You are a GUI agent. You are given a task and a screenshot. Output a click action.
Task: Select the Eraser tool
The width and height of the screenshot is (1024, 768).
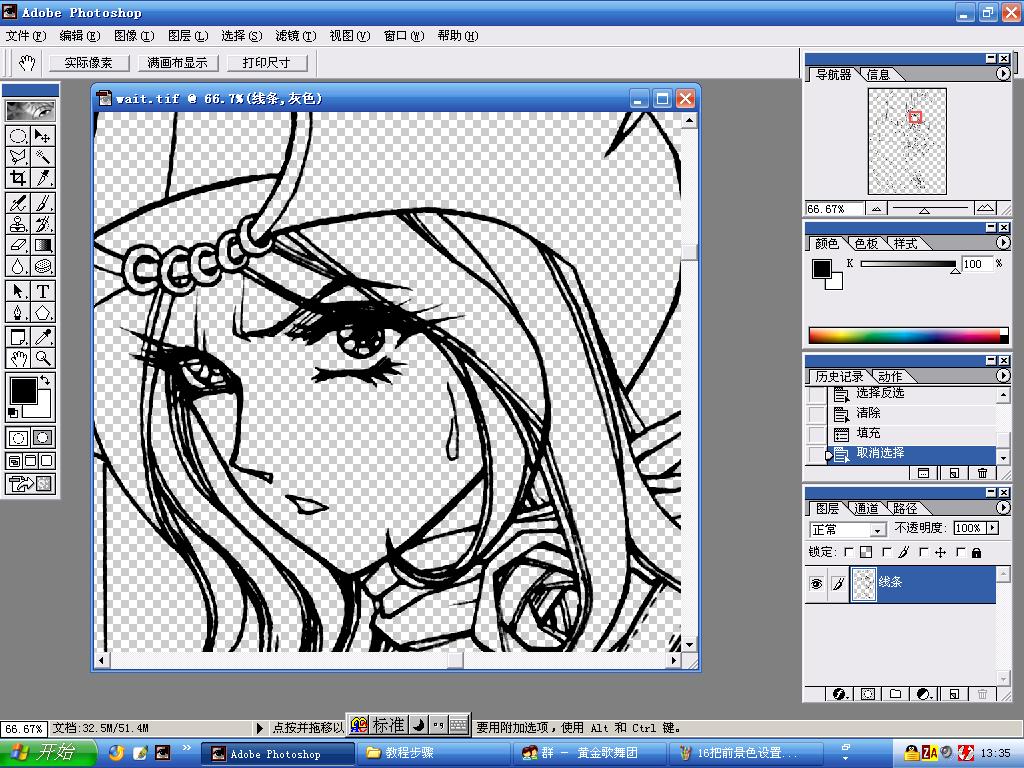(18, 245)
